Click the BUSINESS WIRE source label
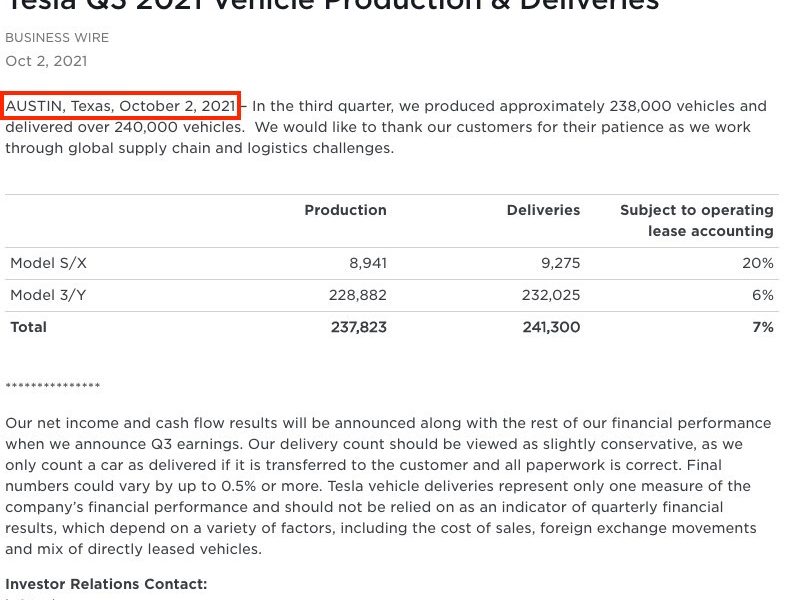The height and width of the screenshot is (600, 795). 57,38
